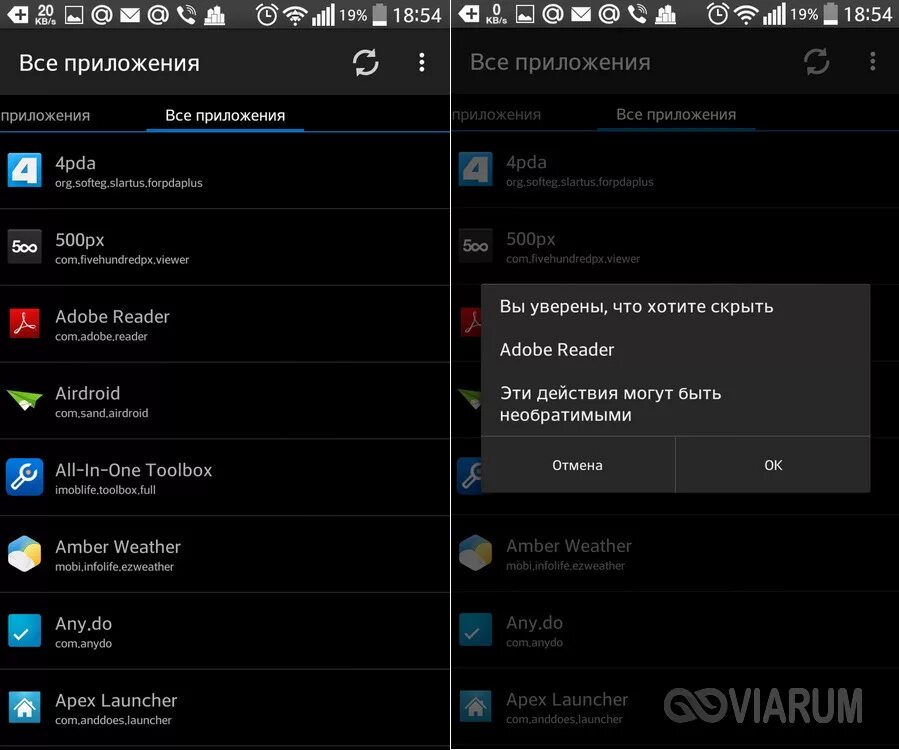Open the overflow menu in left screen header

click(x=421, y=62)
